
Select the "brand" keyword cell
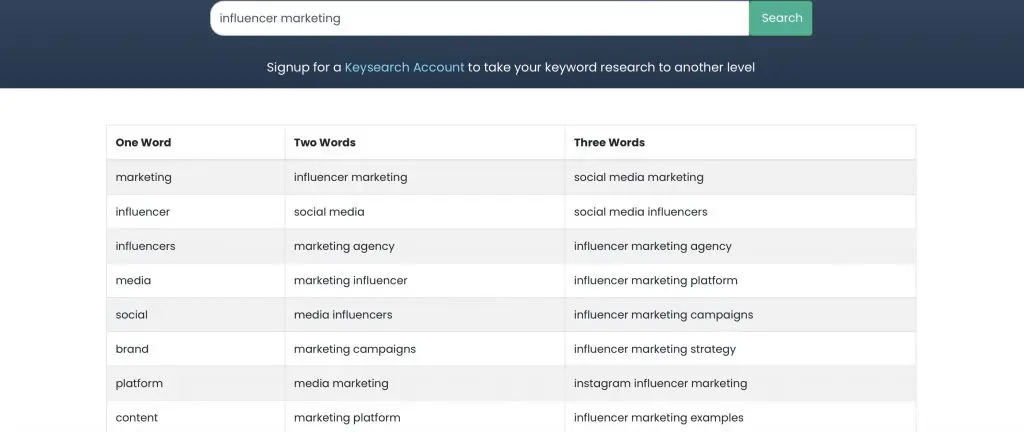pyautogui.click(x=132, y=349)
